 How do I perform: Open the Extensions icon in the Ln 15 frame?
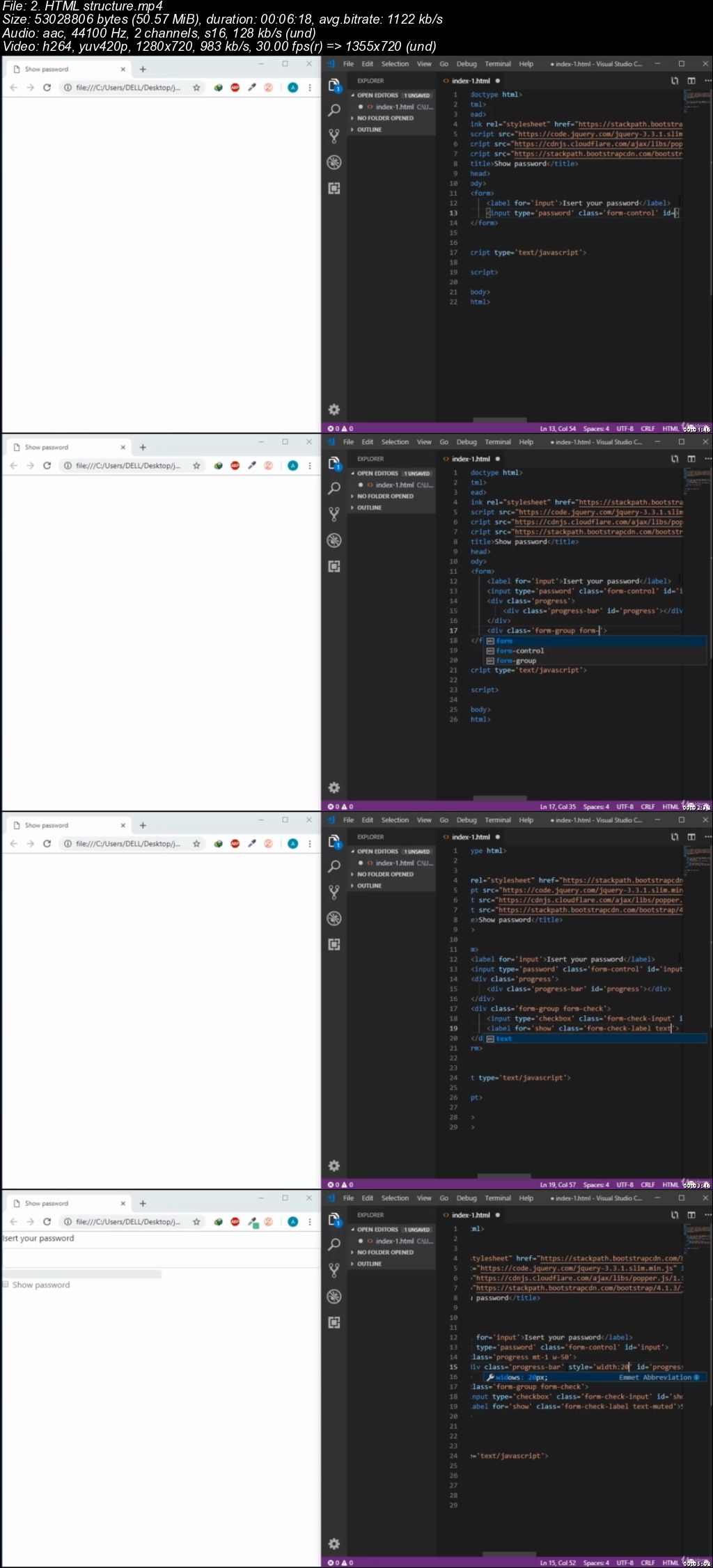(334, 1322)
